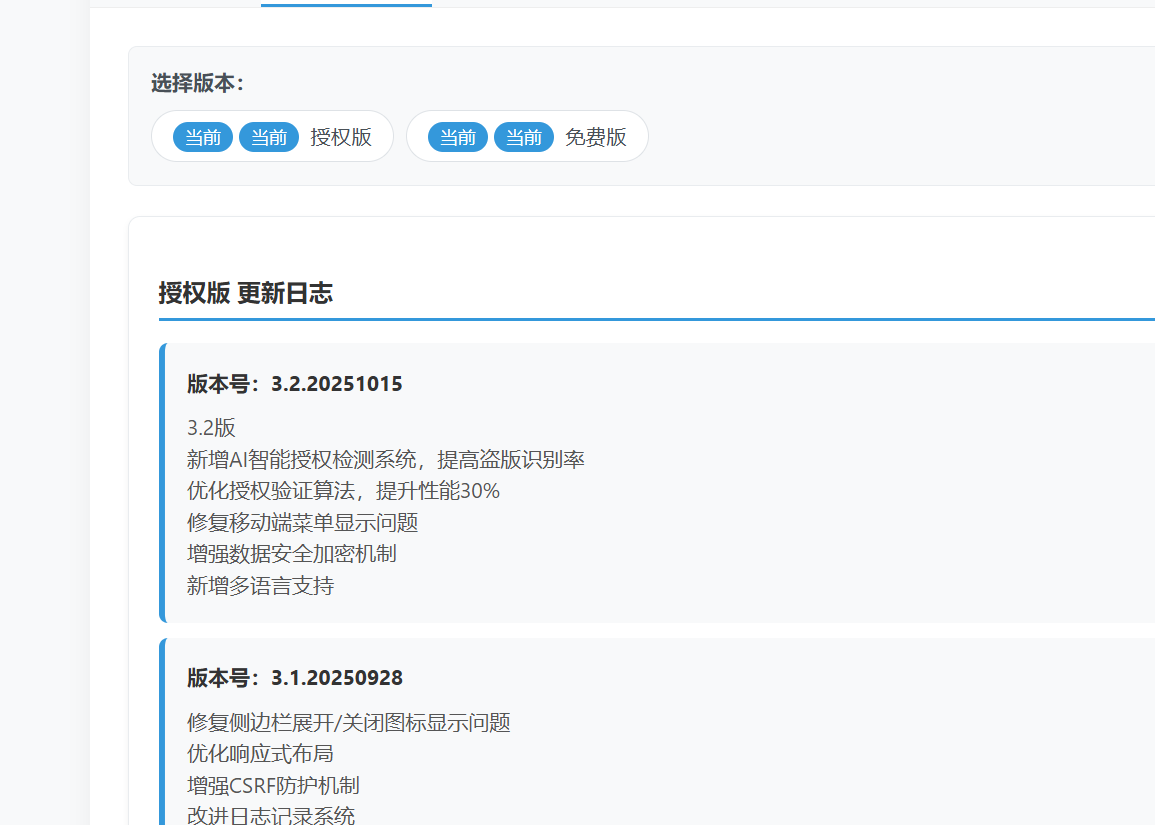
Task: Select the 授权版 version pill
Action: tap(273, 137)
